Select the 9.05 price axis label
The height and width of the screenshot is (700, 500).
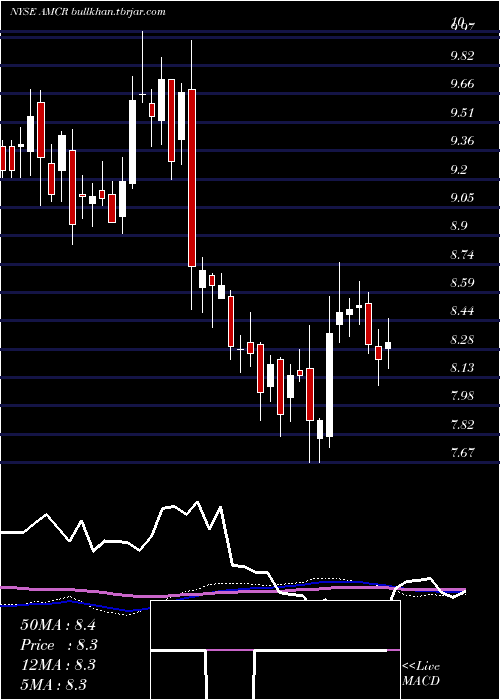pos(463,198)
